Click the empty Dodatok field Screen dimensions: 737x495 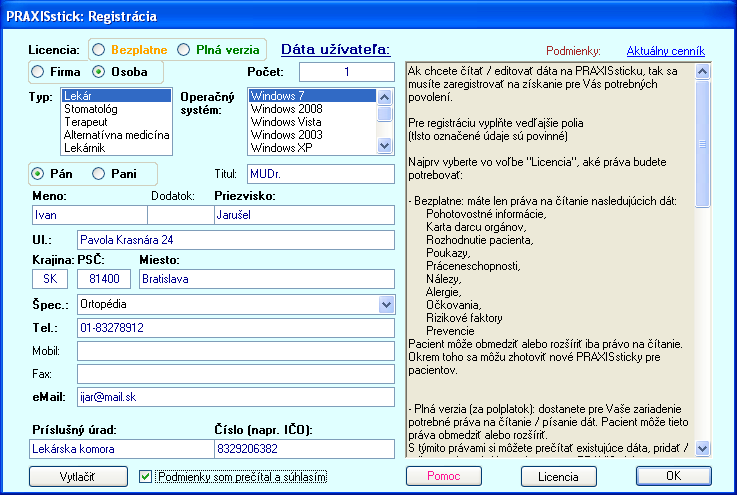pos(181,215)
